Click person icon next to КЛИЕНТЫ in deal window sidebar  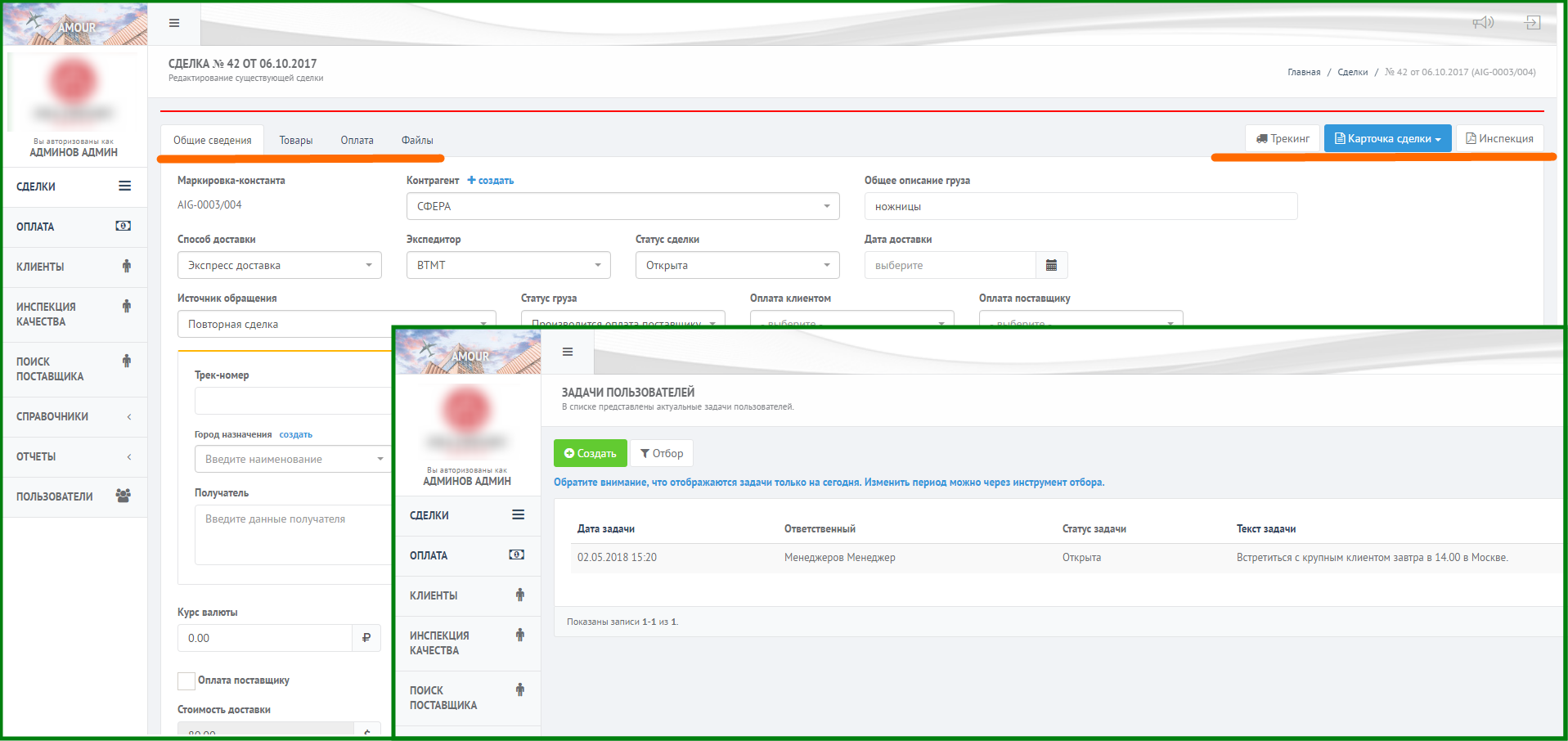127,266
